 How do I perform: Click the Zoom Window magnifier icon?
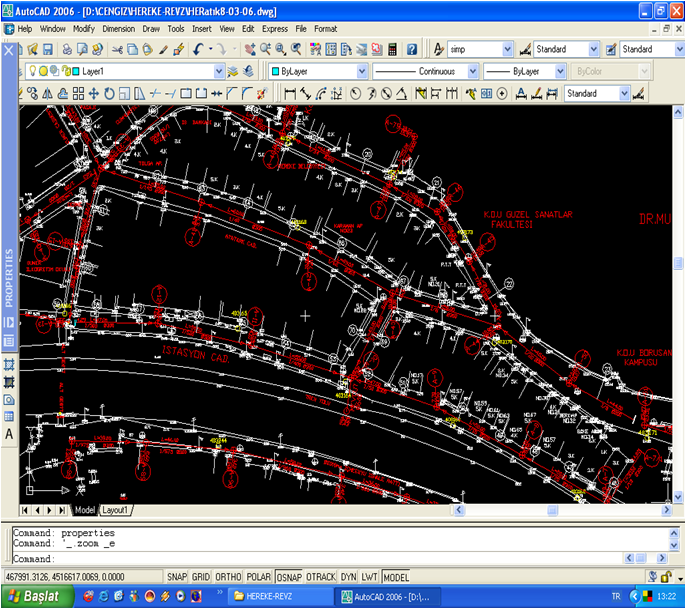(280, 49)
